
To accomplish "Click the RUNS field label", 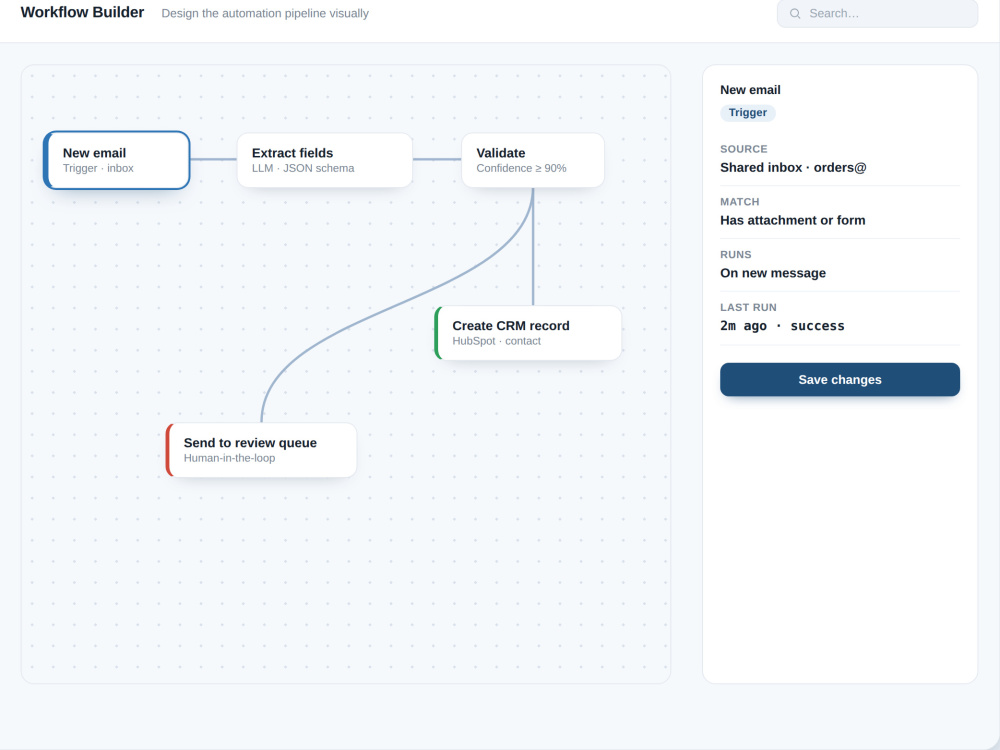I will [736, 254].
